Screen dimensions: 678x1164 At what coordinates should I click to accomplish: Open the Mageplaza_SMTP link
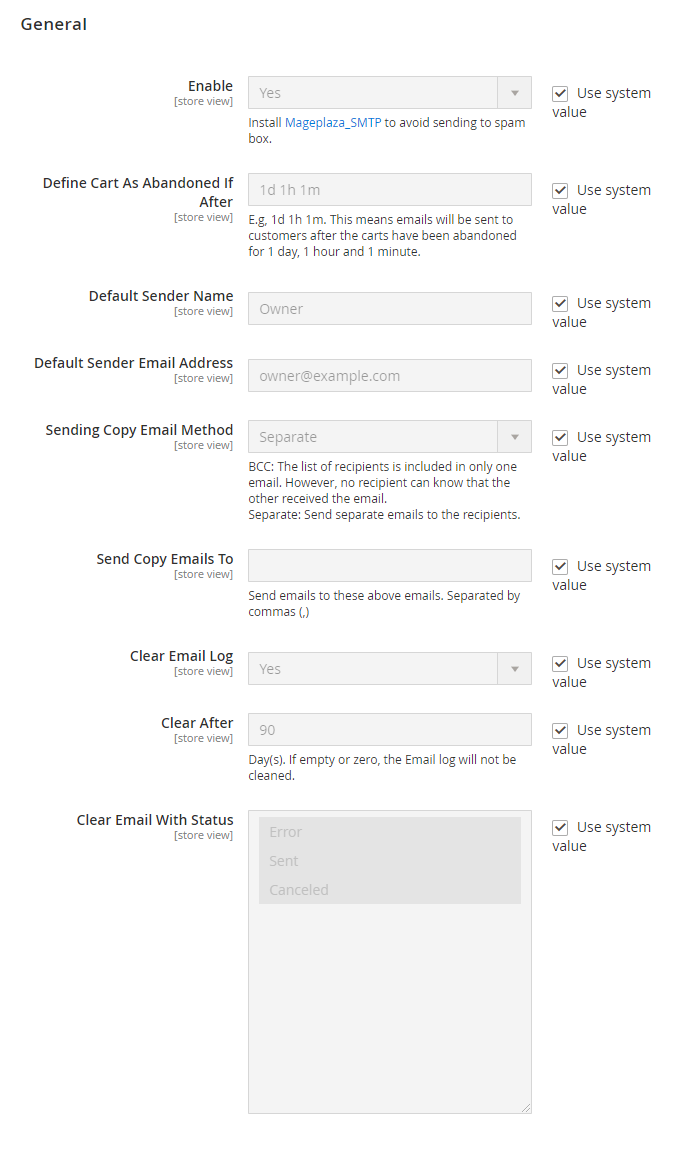click(x=333, y=123)
